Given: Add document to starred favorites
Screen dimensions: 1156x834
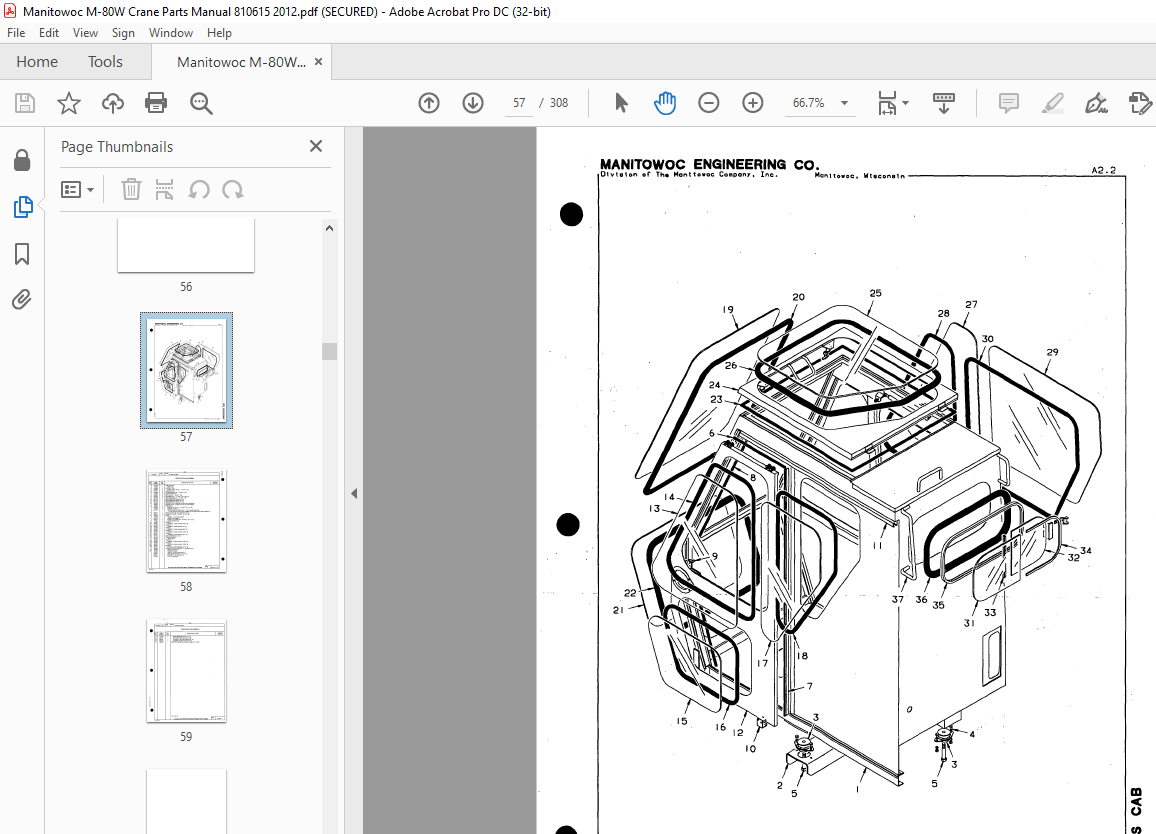Looking at the screenshot, I should pos(69,103).
